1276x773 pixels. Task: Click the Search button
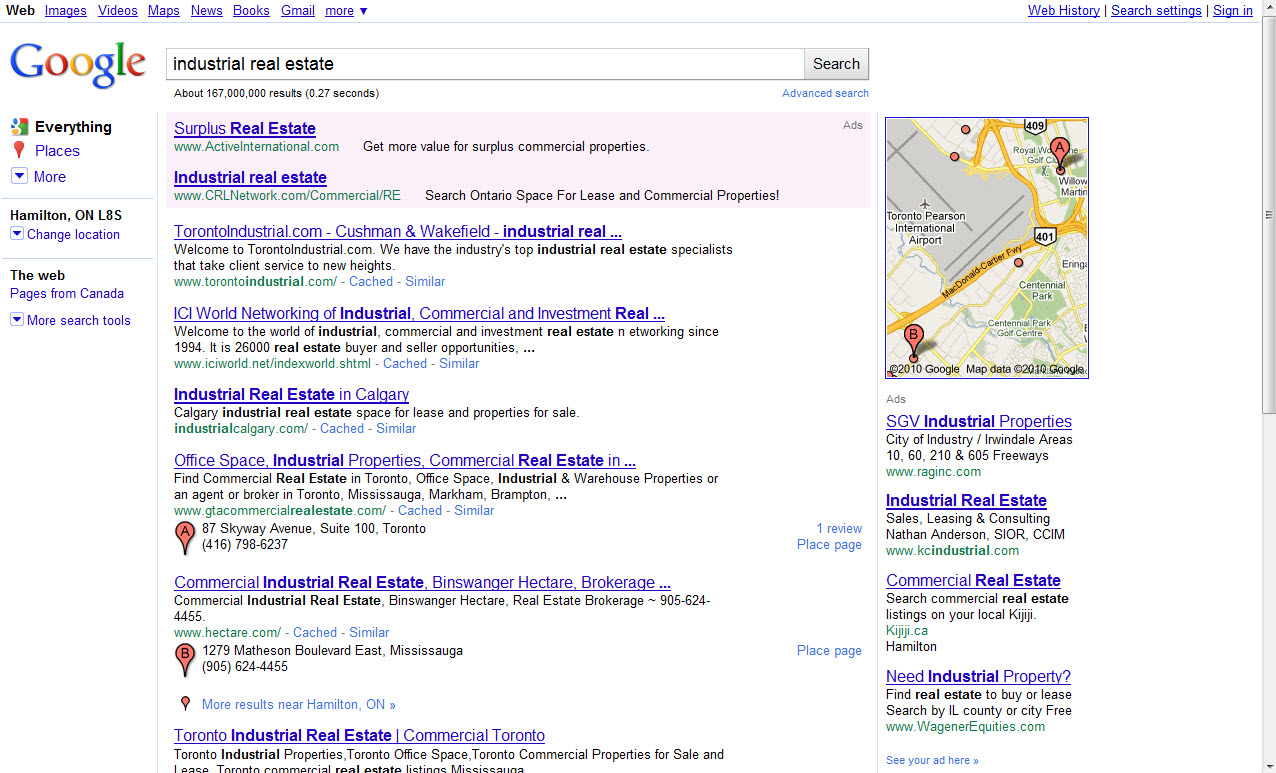(x=836, y=64)
